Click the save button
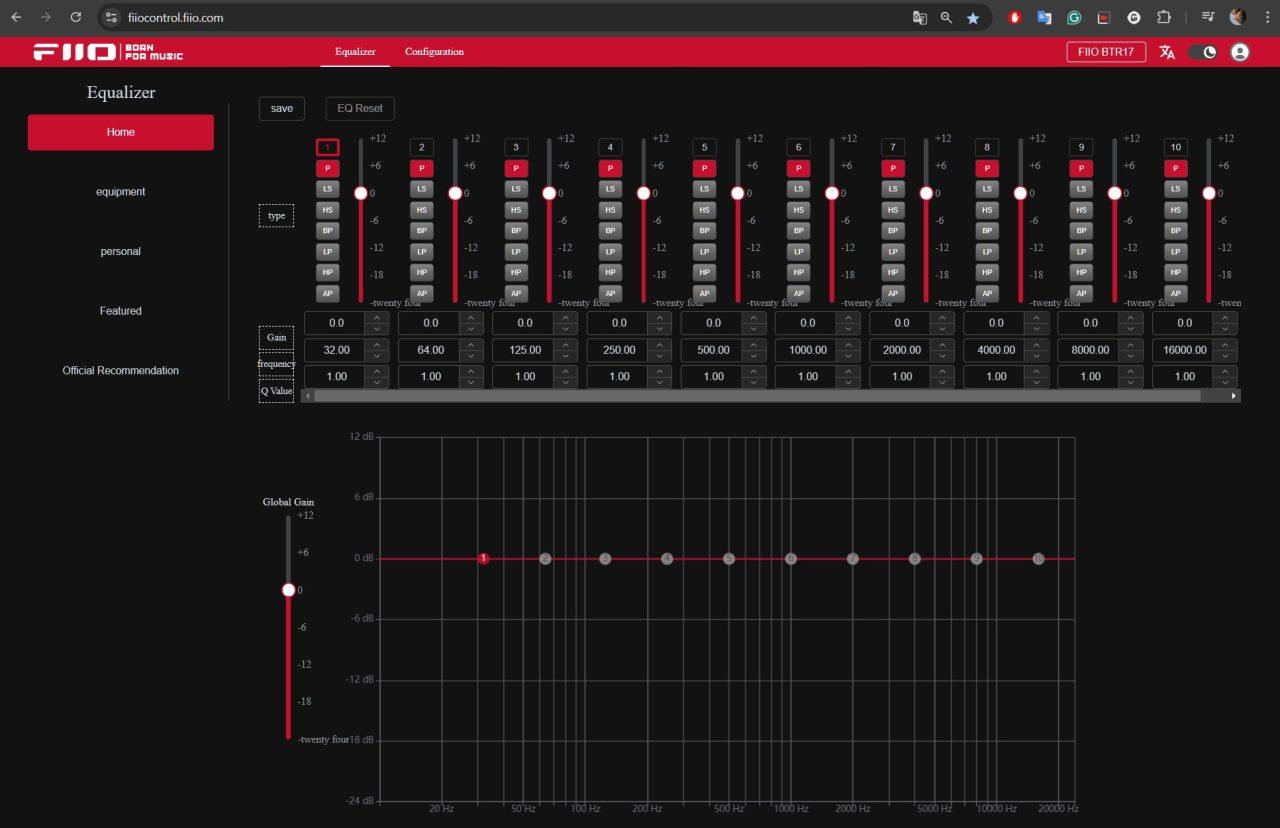 tap(282, 108)
